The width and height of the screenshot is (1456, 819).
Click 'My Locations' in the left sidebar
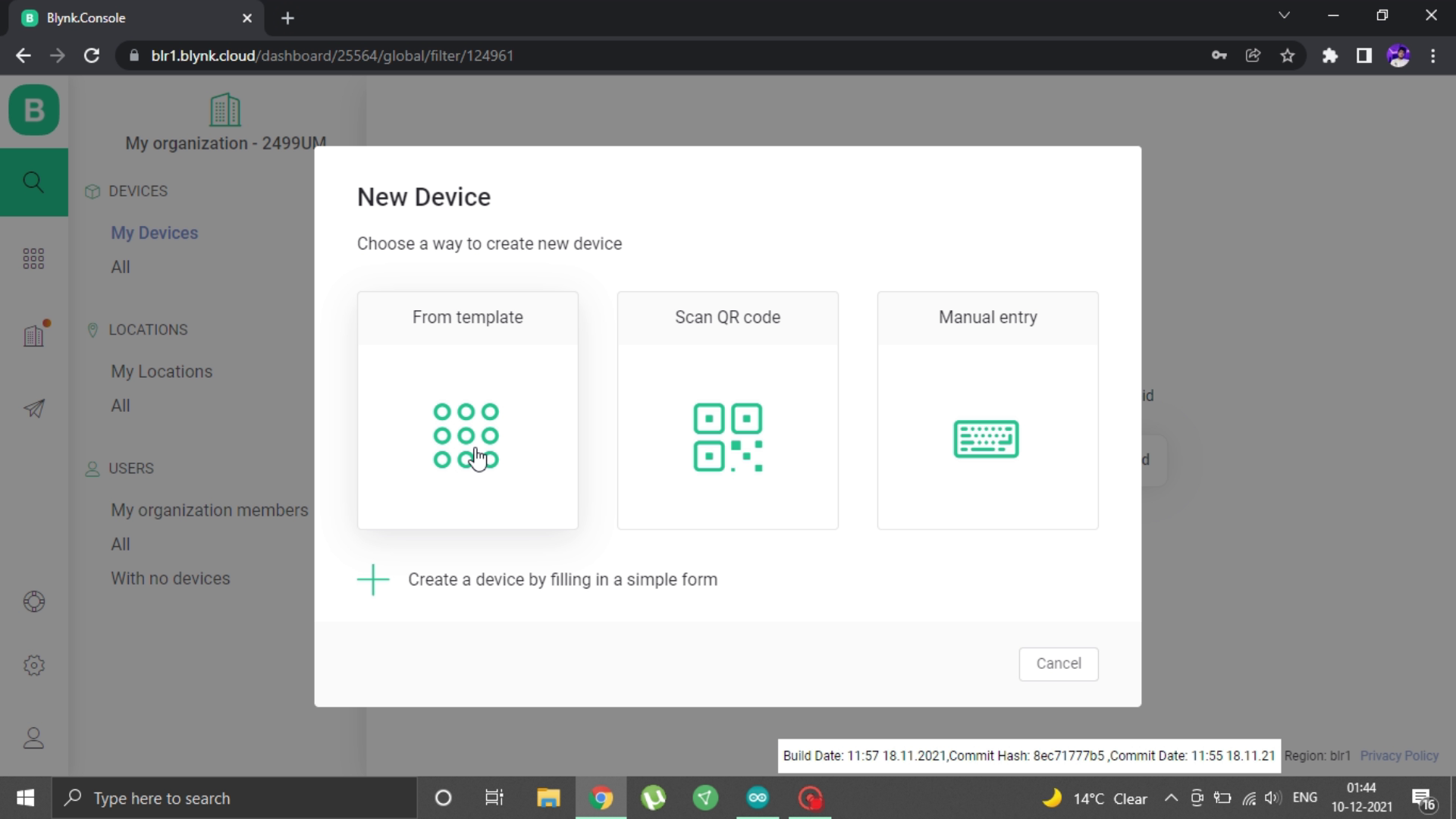click(162, 371)
